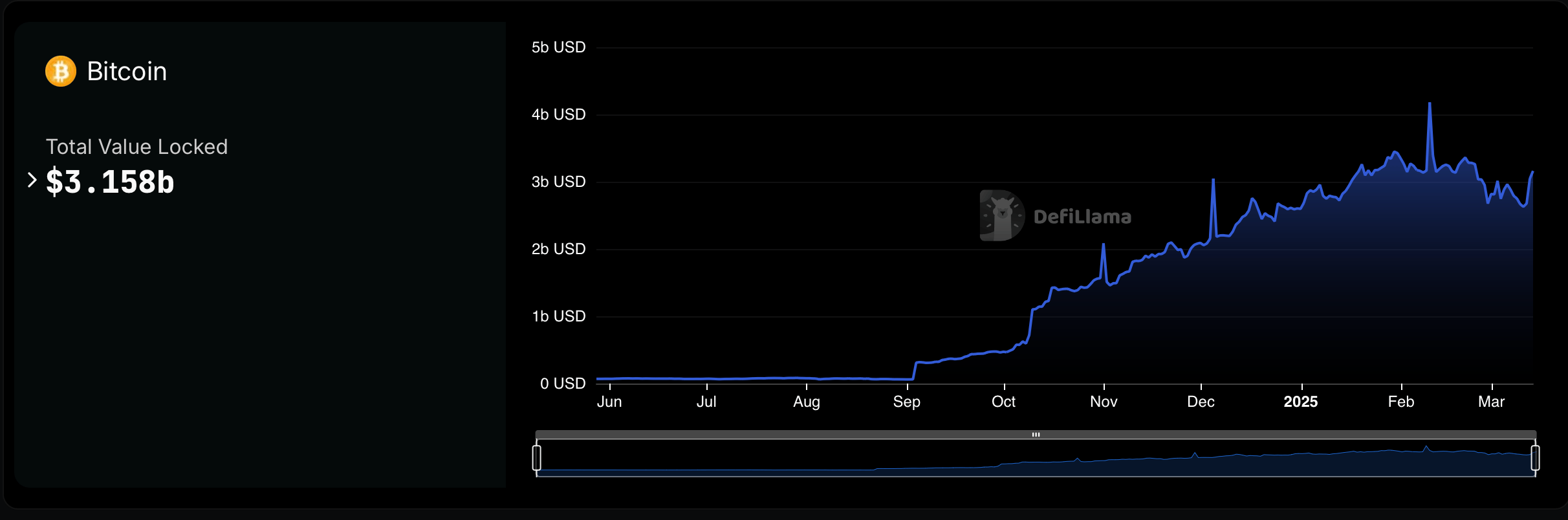Image resolution: width=1568 pixels, height=520 pixels.
Task: Click the right range slider handle
Action: [x=1535, y=457]
